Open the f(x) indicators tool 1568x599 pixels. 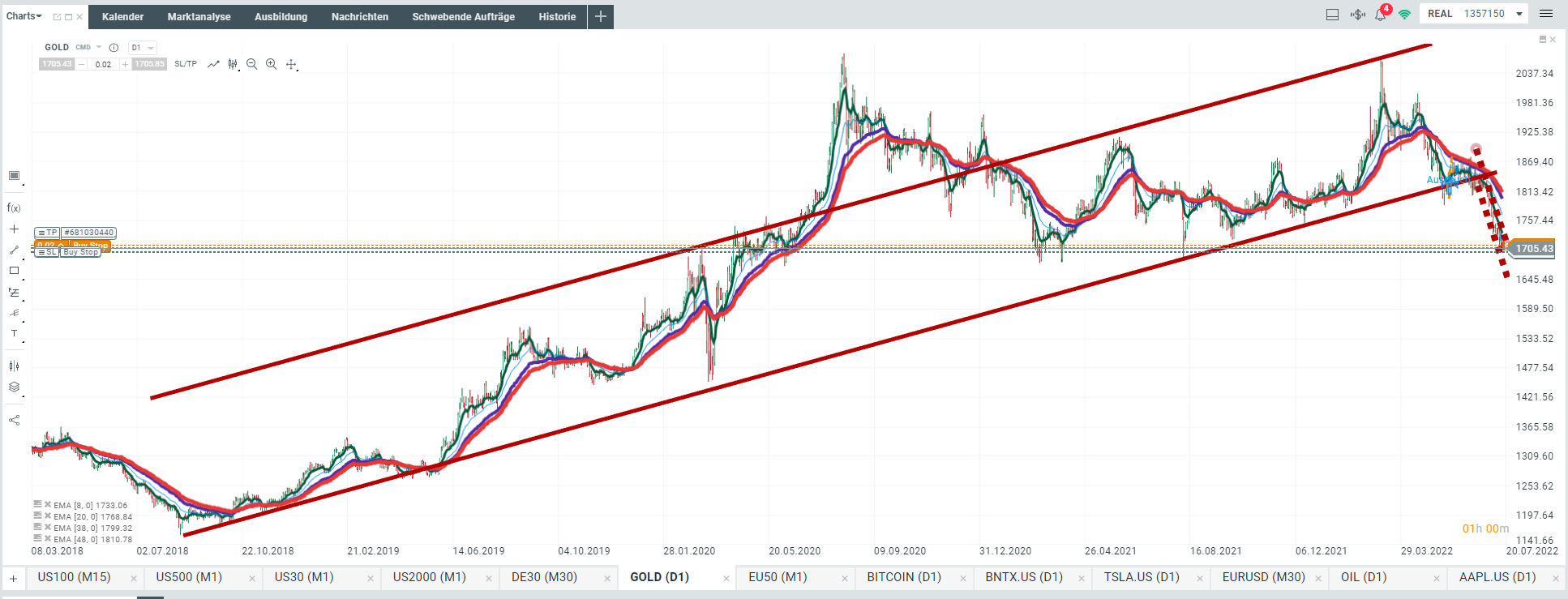coord(14,208)
